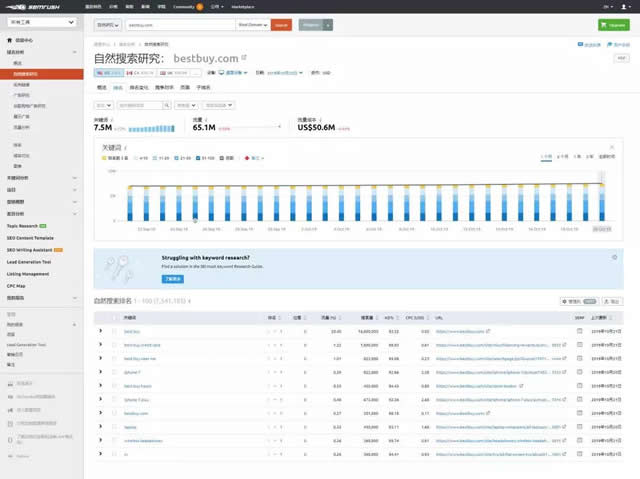Expand the 'best buy' keyword row
640x479 pixels.
click(100, 330)
